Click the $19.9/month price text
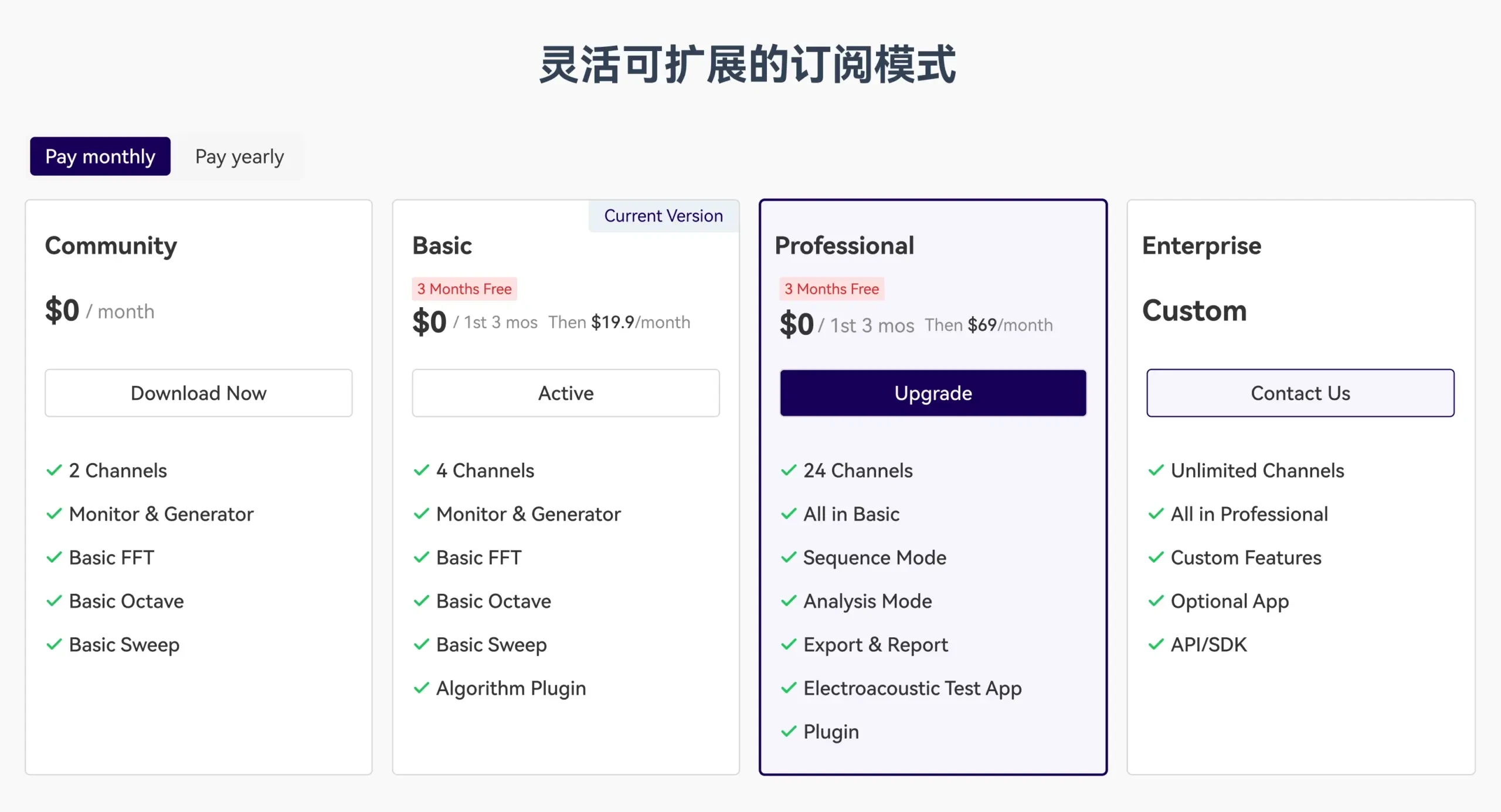 pyautogui.click(x=640, y=322)
